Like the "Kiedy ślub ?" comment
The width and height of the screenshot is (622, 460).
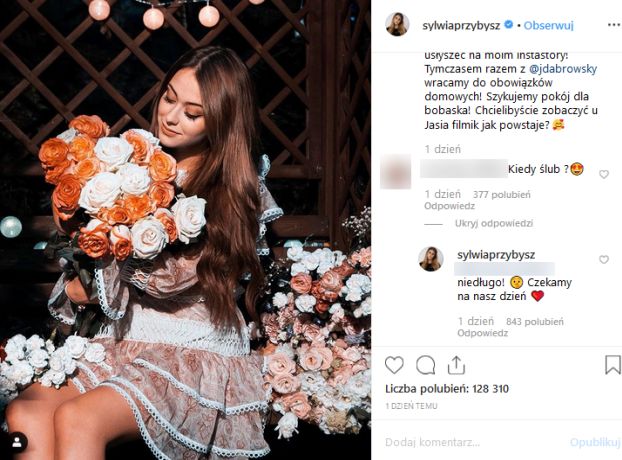[x=603, y=174]
